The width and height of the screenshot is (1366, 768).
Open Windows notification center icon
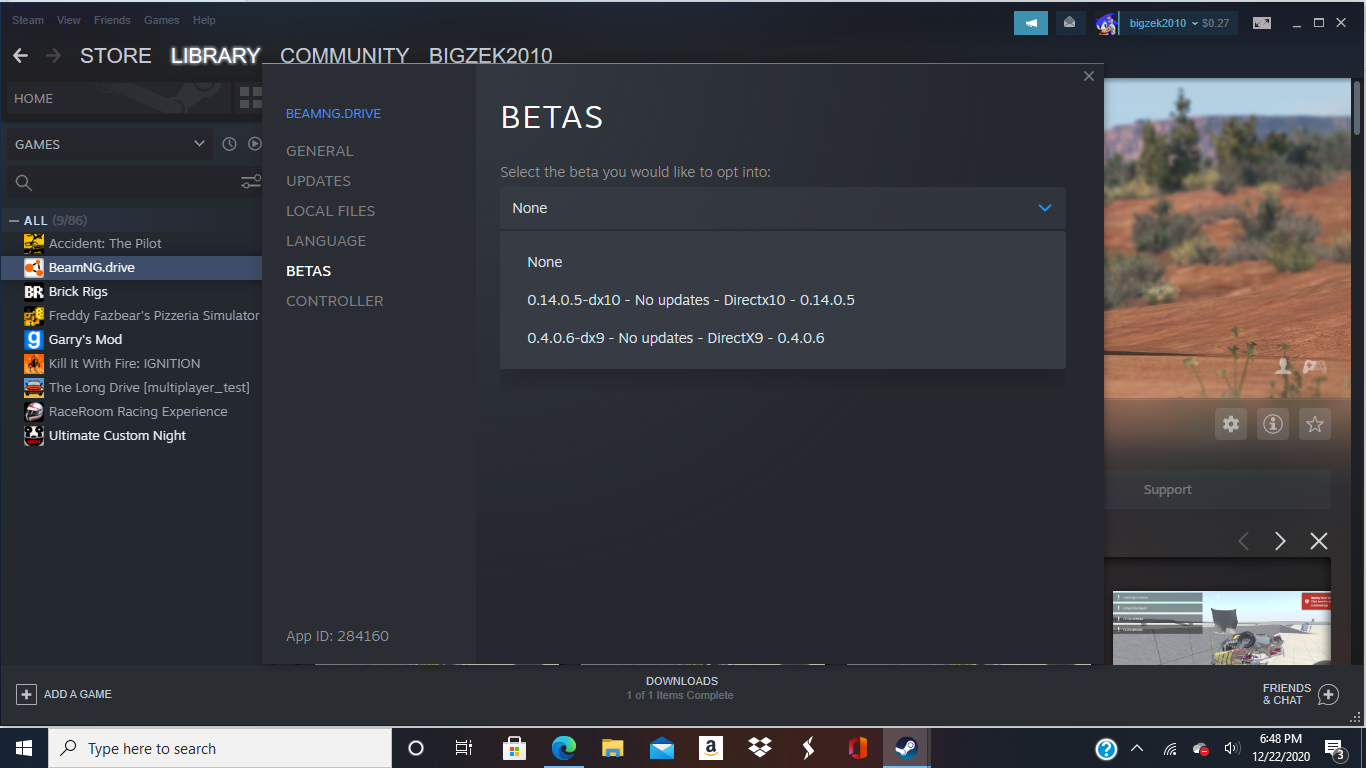[x=1334, y=748]
